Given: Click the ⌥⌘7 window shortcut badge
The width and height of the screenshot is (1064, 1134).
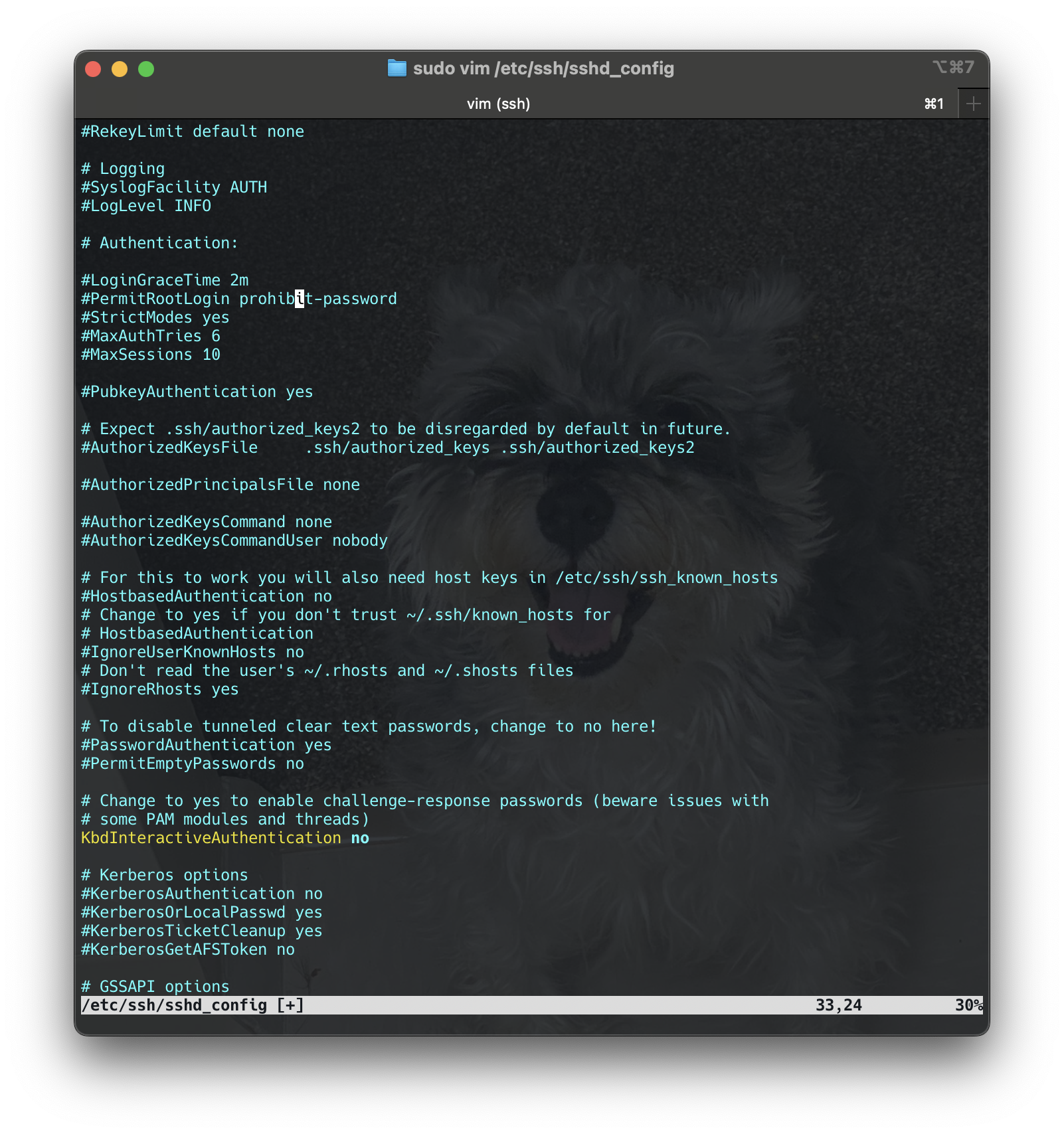Looking at the screenshot, I should tap(954, 67).
